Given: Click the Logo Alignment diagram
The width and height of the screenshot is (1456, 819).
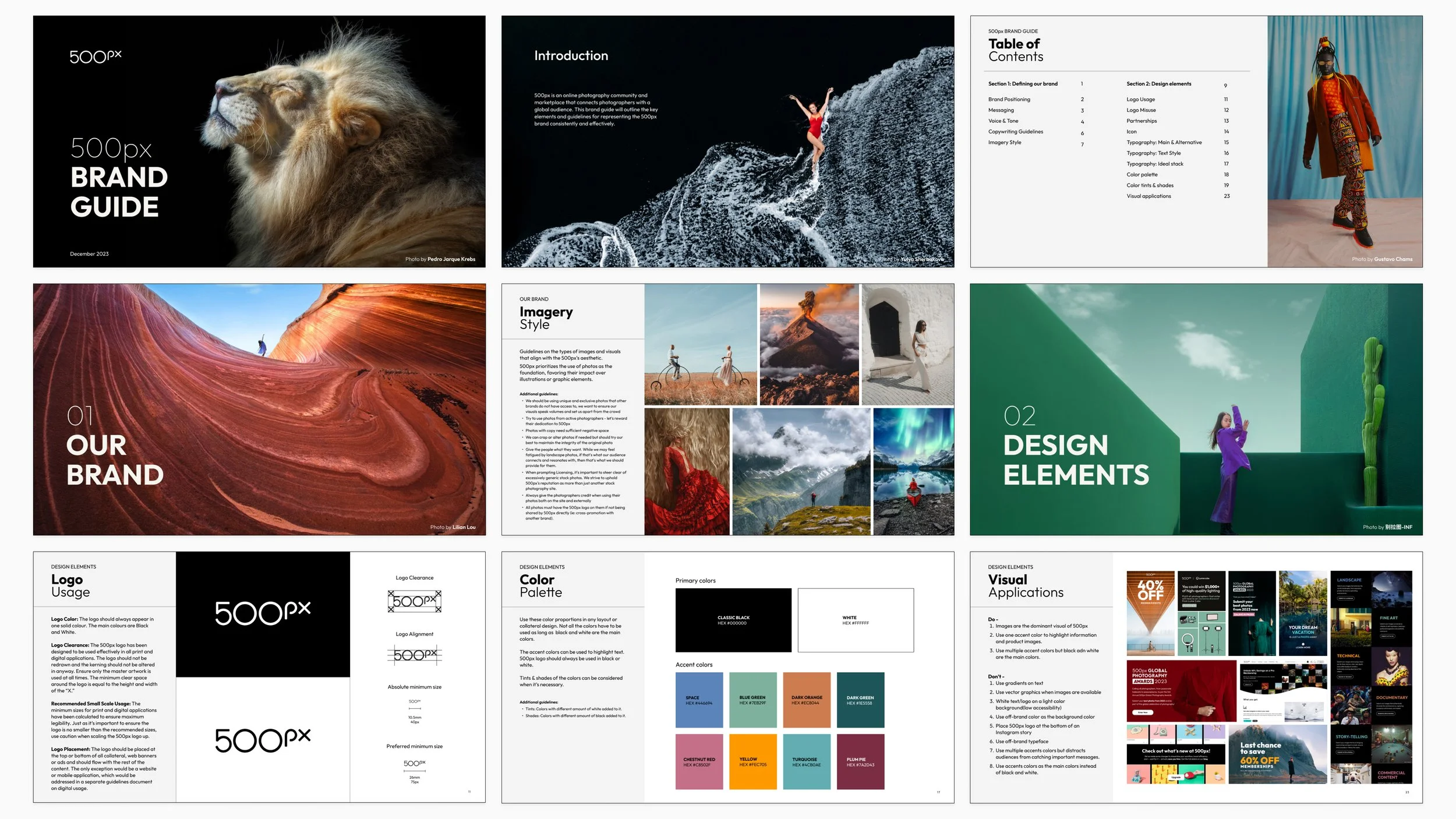Looking at the screenshot, I should [415, 655].
